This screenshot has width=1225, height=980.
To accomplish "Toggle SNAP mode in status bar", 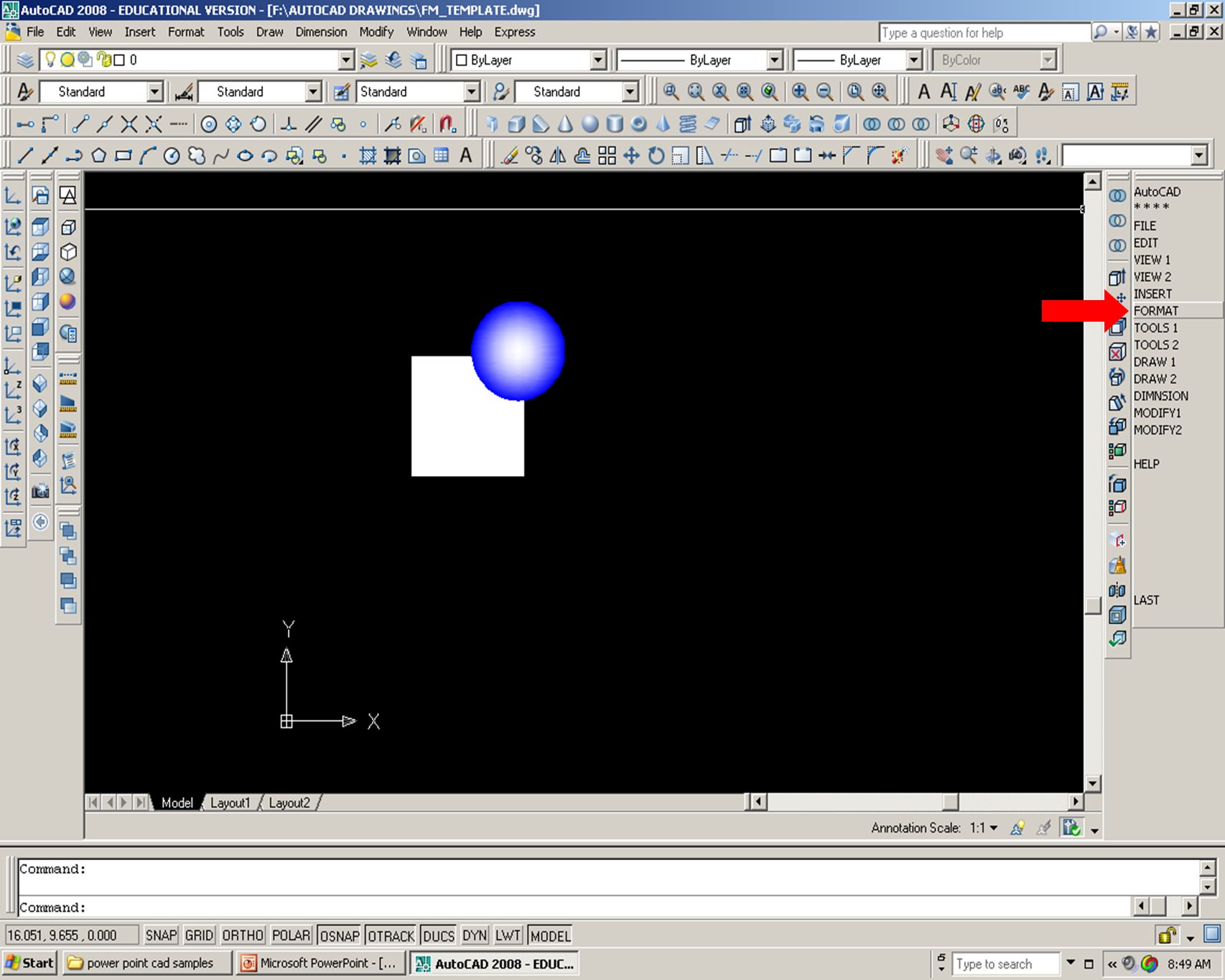I will 161,935.
